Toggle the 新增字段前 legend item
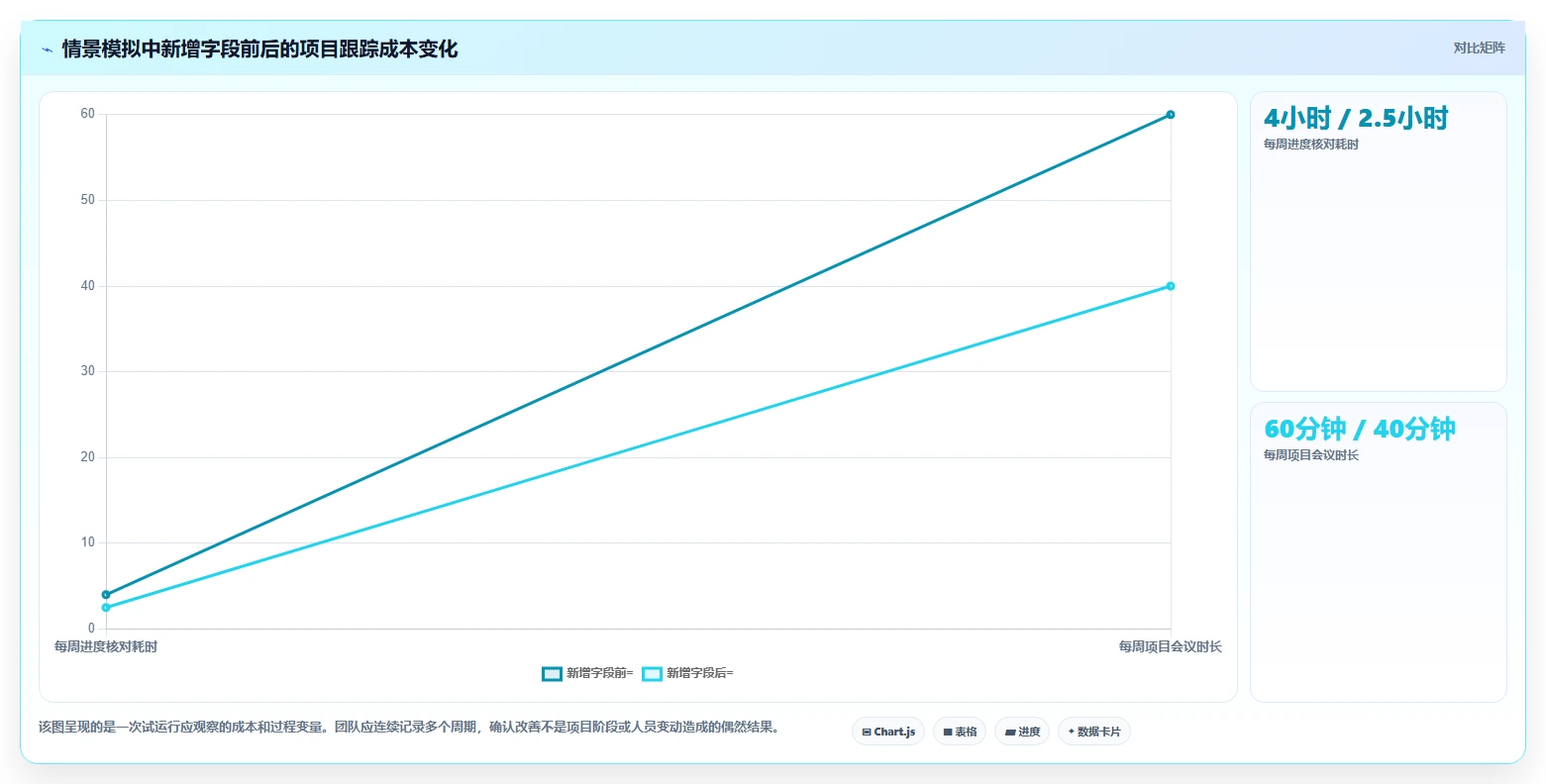The width and height of the screenshot is (1546, 784). point(587,673)
